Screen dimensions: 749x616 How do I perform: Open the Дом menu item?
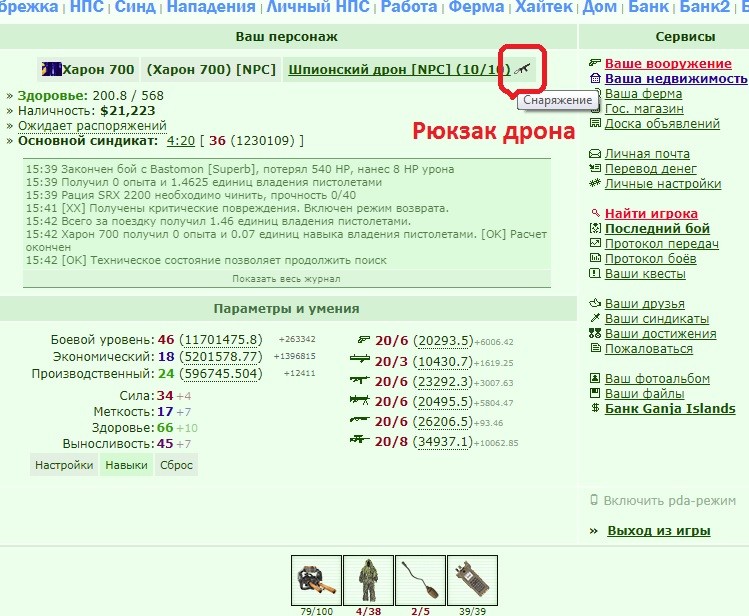pyautogui.click(x=599, y=7)
